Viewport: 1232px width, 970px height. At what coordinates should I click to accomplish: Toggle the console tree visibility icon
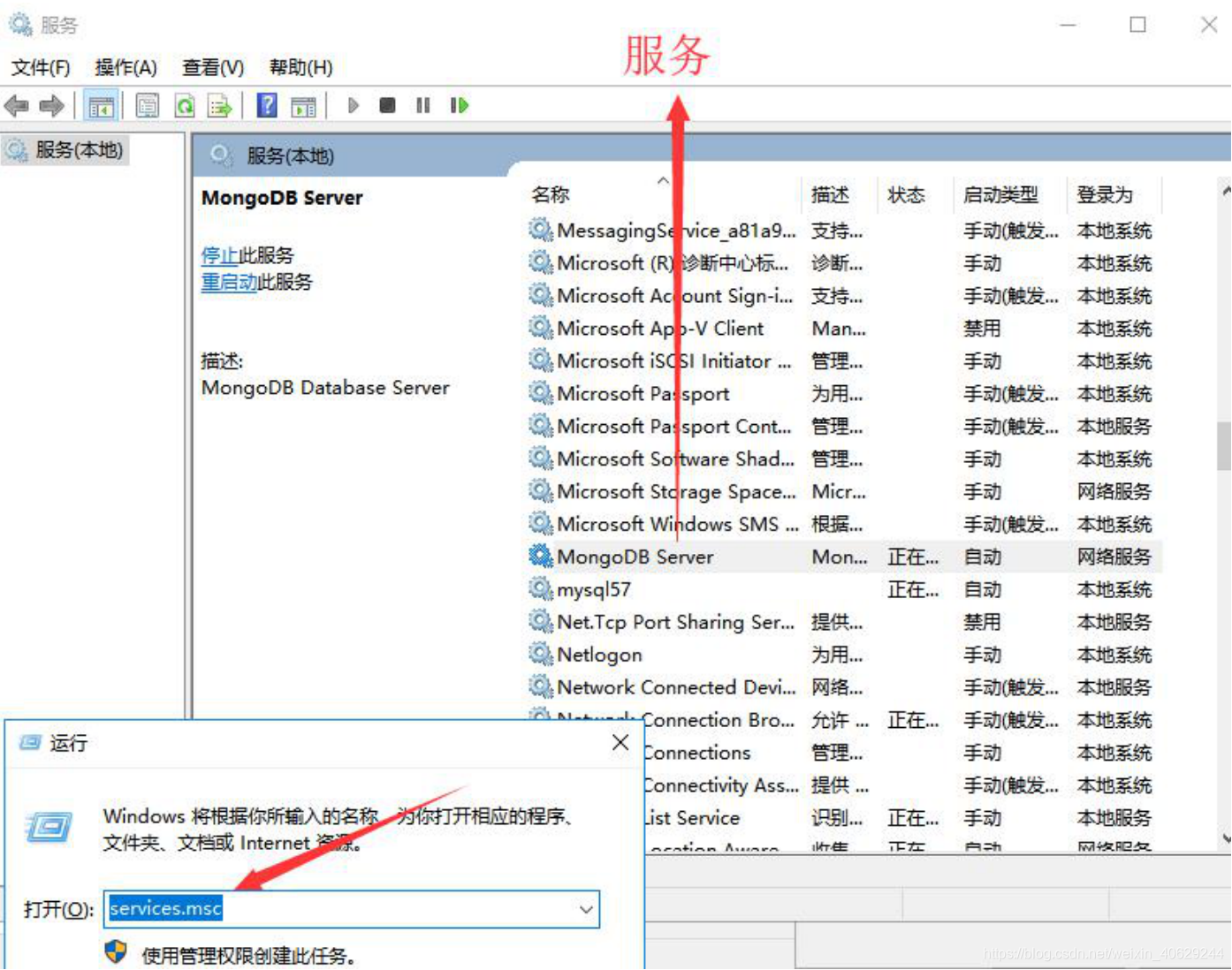point(103,105)
